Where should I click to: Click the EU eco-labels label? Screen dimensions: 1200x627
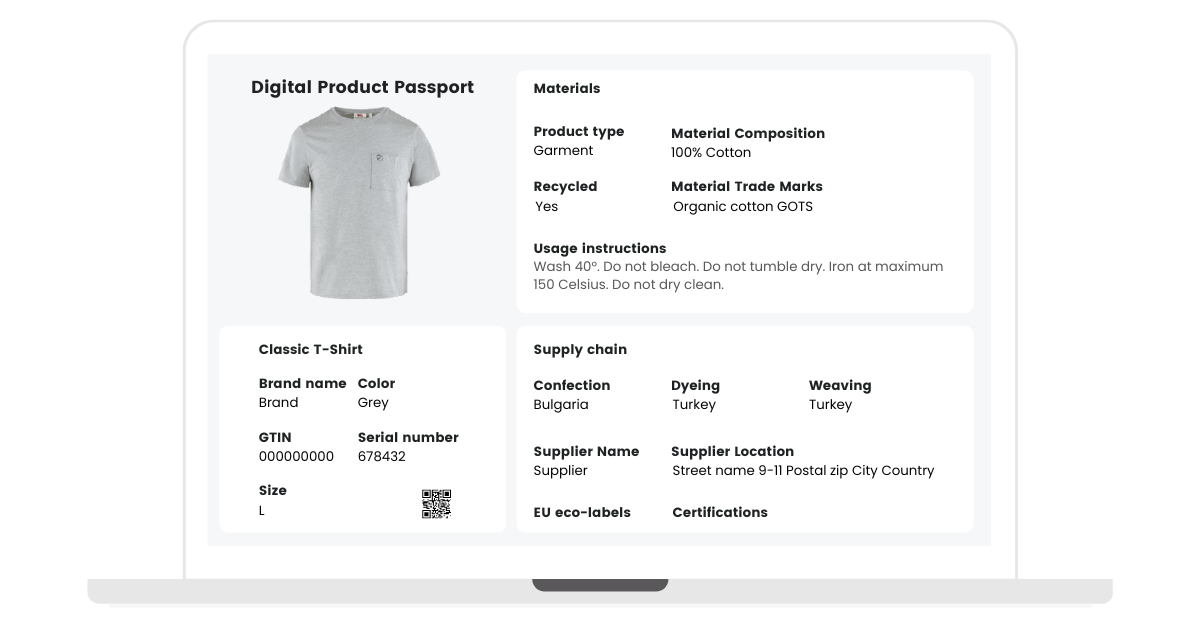(x=582, y=513)
